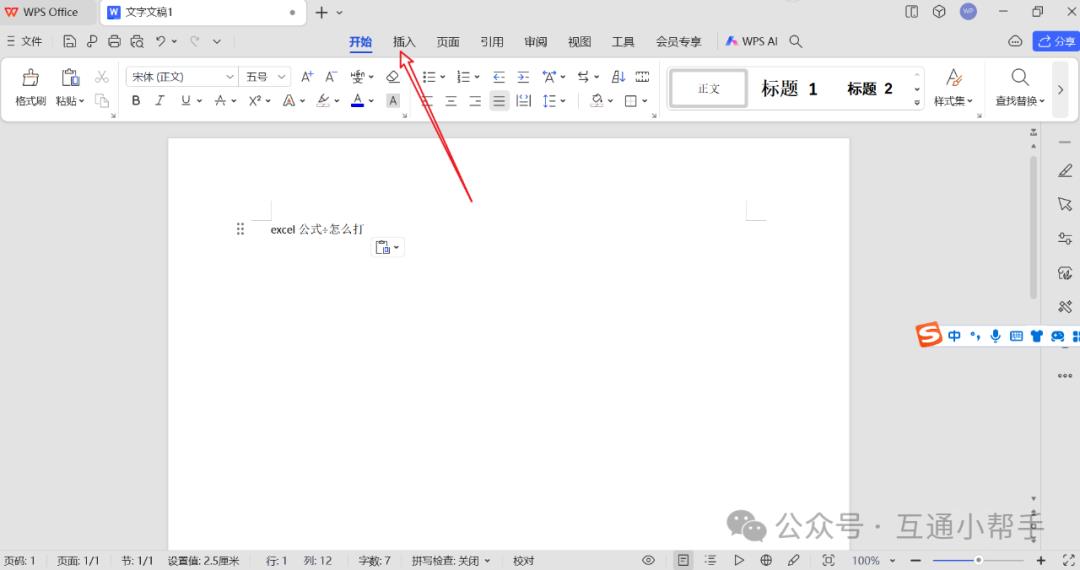
Task: Click the Cut scissors icon
Action: (102, 76)
